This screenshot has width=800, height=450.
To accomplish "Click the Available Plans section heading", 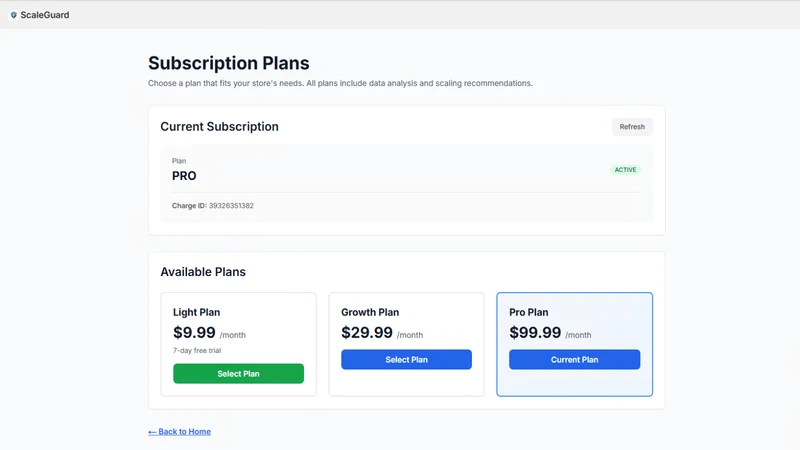I will point(203,272).
